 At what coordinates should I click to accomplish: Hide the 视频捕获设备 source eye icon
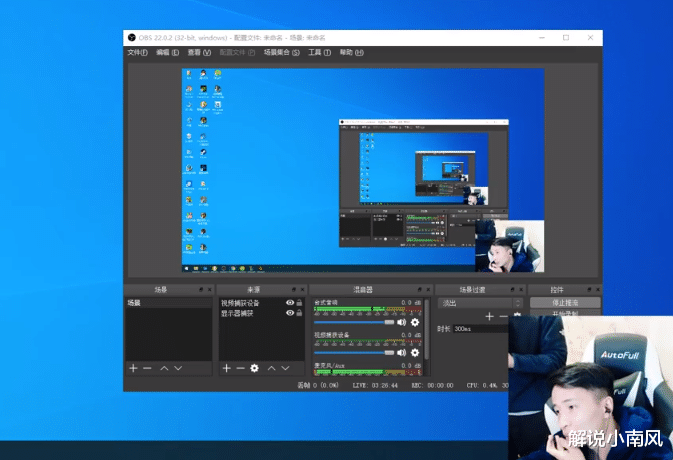point(289,302)
